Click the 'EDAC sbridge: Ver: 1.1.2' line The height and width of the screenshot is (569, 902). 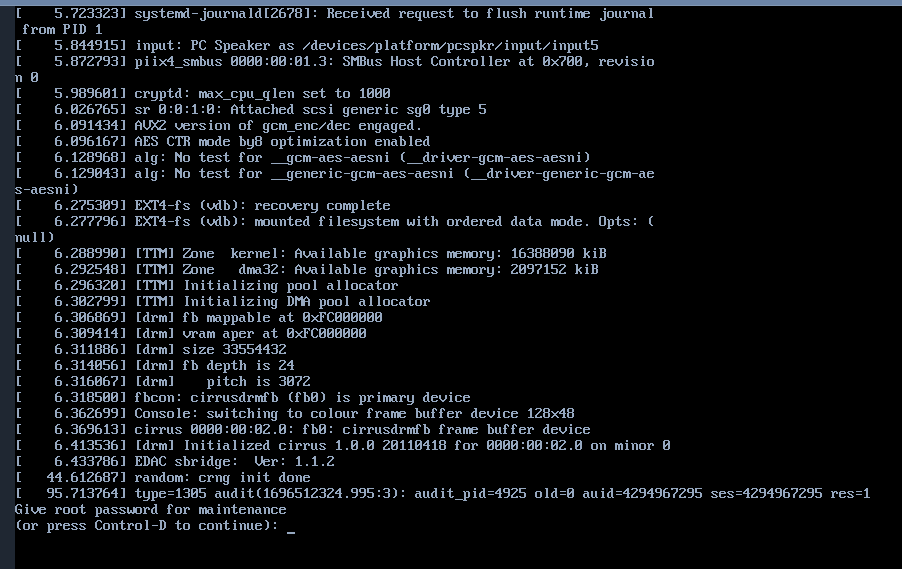pos(175,461)
